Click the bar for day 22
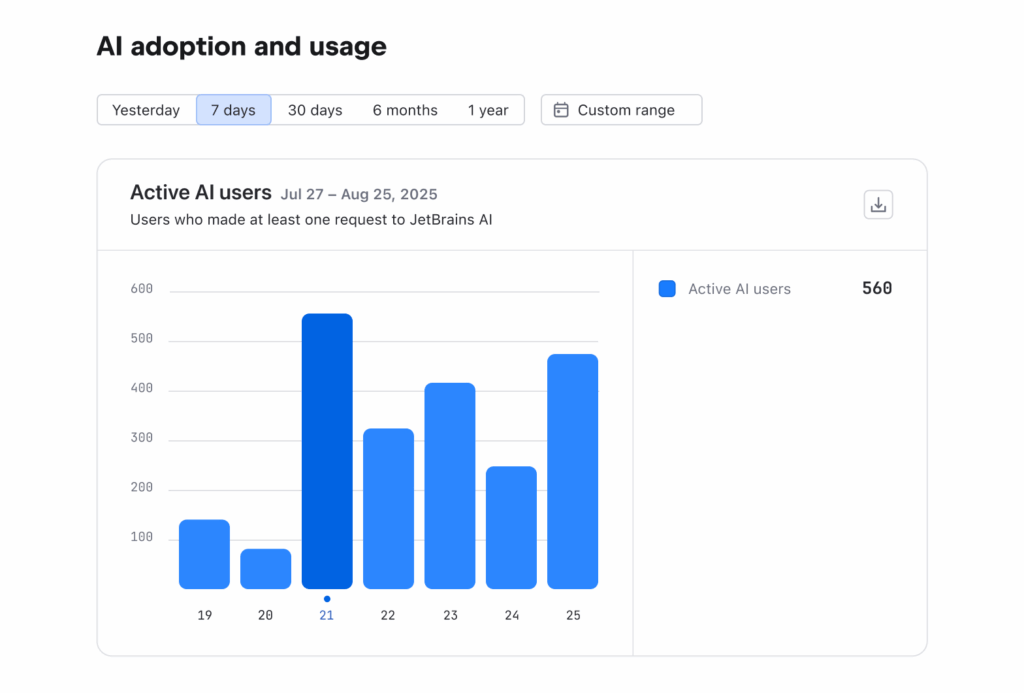 click(x=388, y=508)
